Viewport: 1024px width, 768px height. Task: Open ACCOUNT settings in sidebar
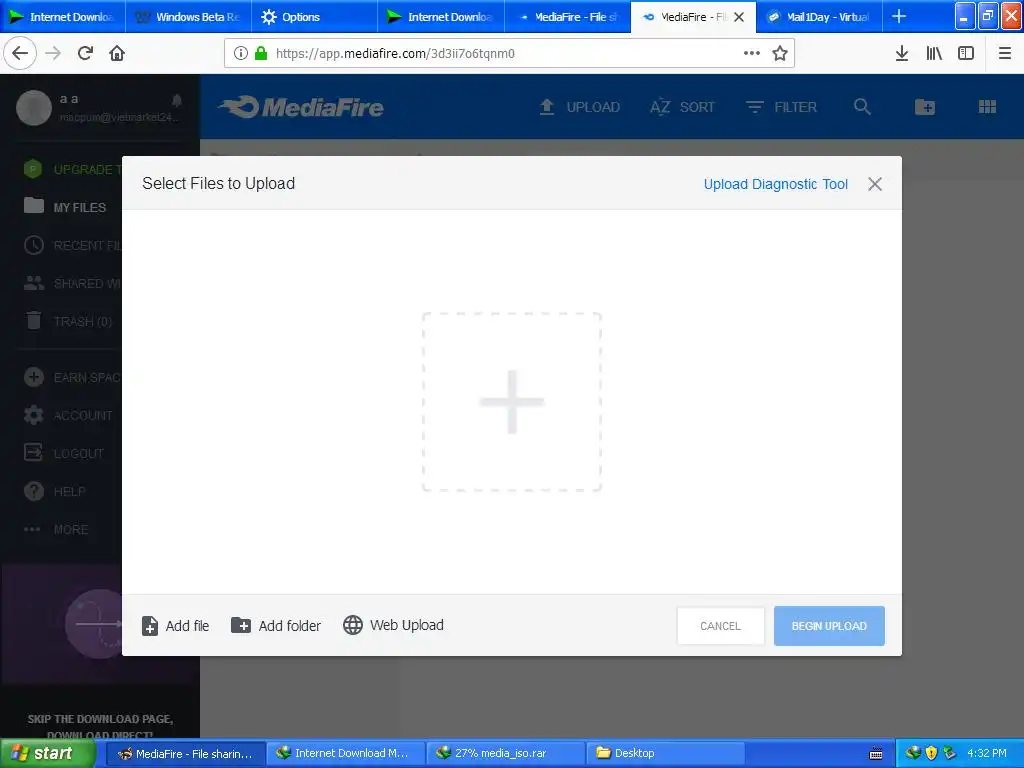(x=68, y=415)
